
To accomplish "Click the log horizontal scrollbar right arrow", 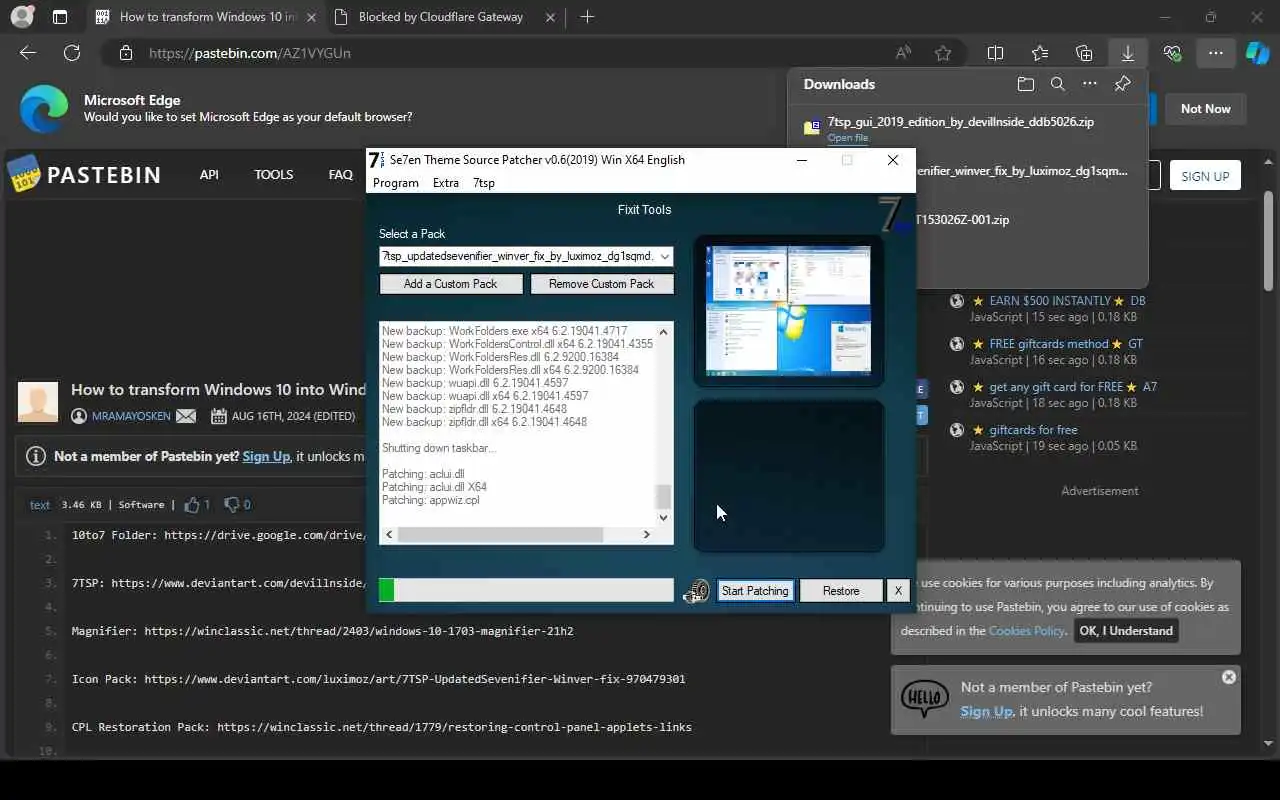I will point(647,535).
